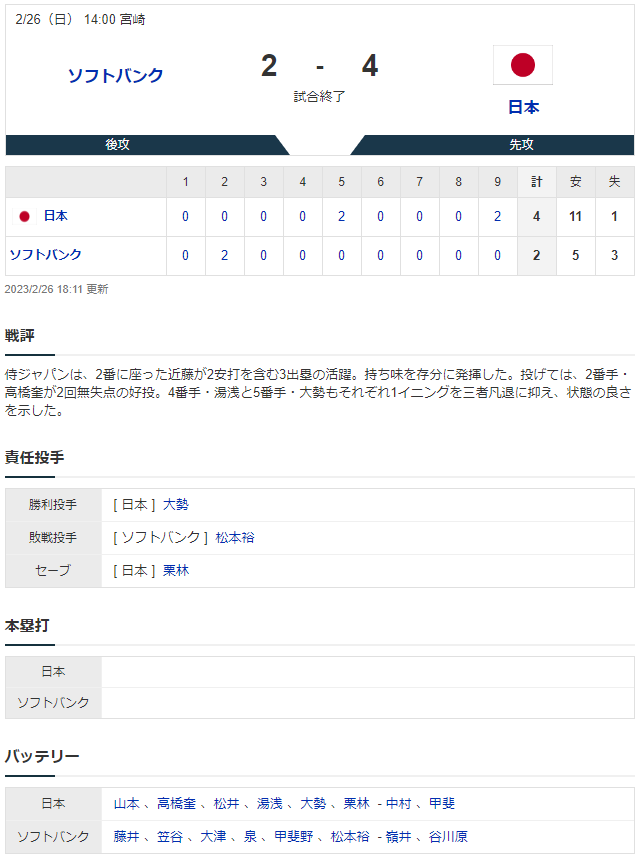The width and height of the screenshot is (640, 860).
Task: Open catcher 嶺井 link
Action: 399,836
